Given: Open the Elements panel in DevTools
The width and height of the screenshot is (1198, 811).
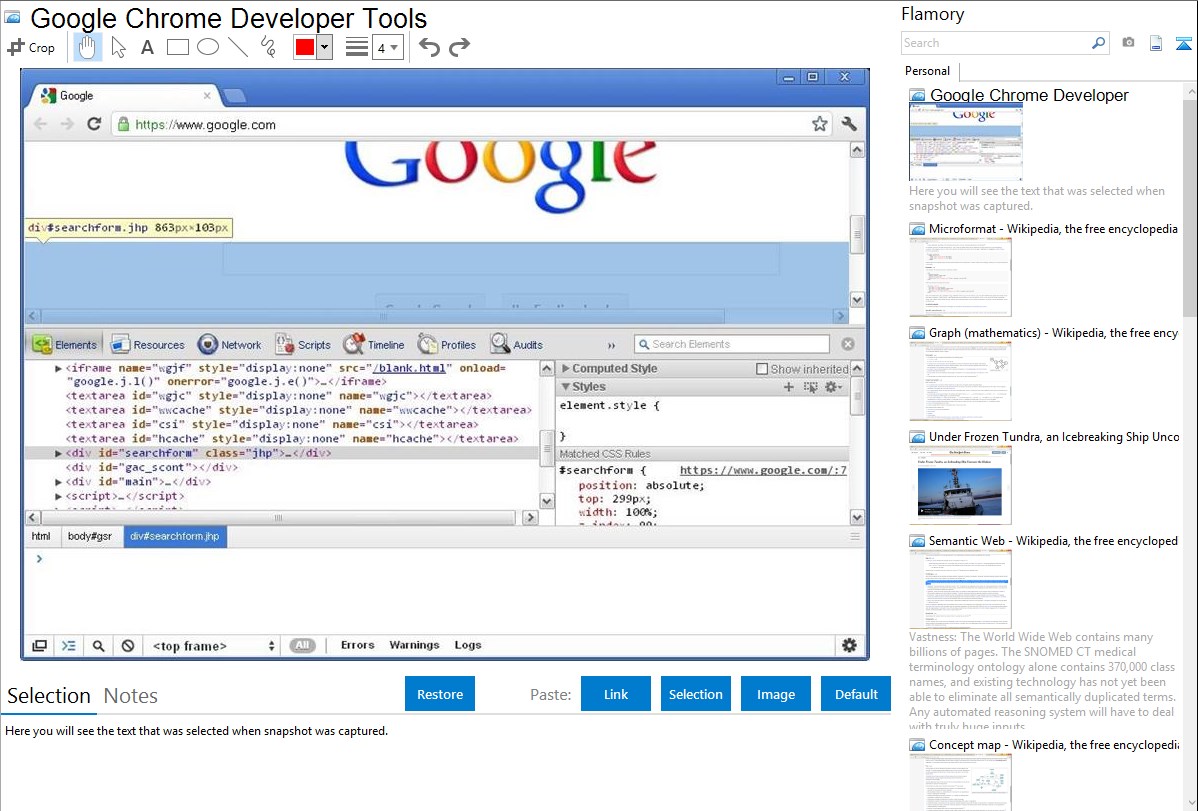Looking at the screenshot, I should pos(65,345).
